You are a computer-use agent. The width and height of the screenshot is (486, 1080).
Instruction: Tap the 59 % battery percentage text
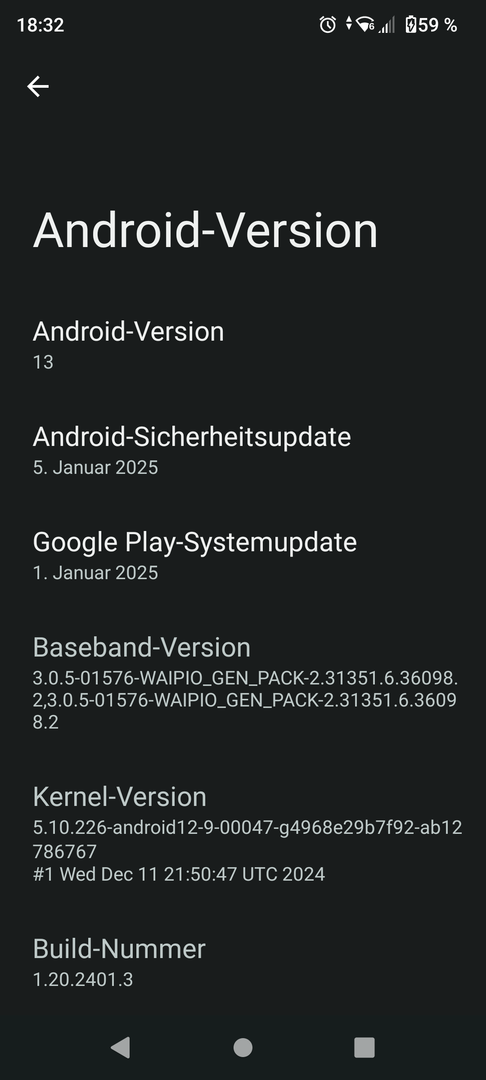click(x=438, y=25)
